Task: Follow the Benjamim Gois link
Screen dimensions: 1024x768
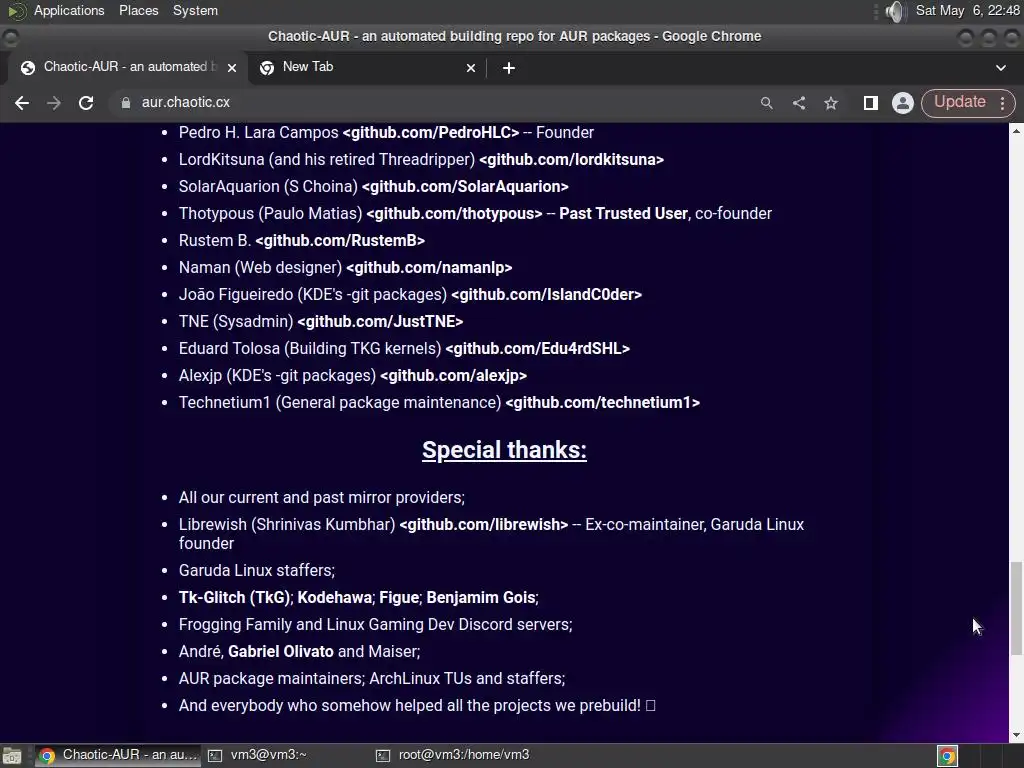Action: coord(481,598)
